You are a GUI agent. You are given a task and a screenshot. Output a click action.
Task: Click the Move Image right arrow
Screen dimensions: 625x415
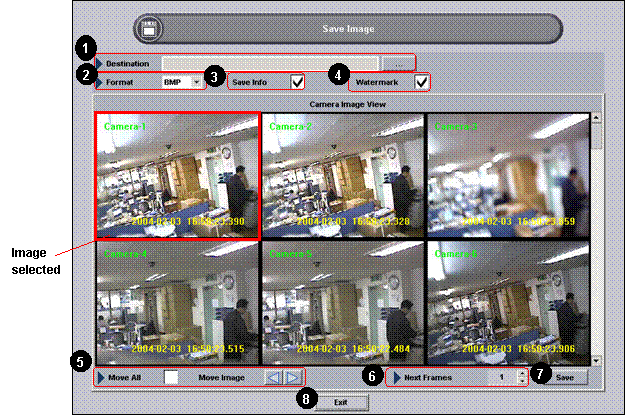point(291,377)
